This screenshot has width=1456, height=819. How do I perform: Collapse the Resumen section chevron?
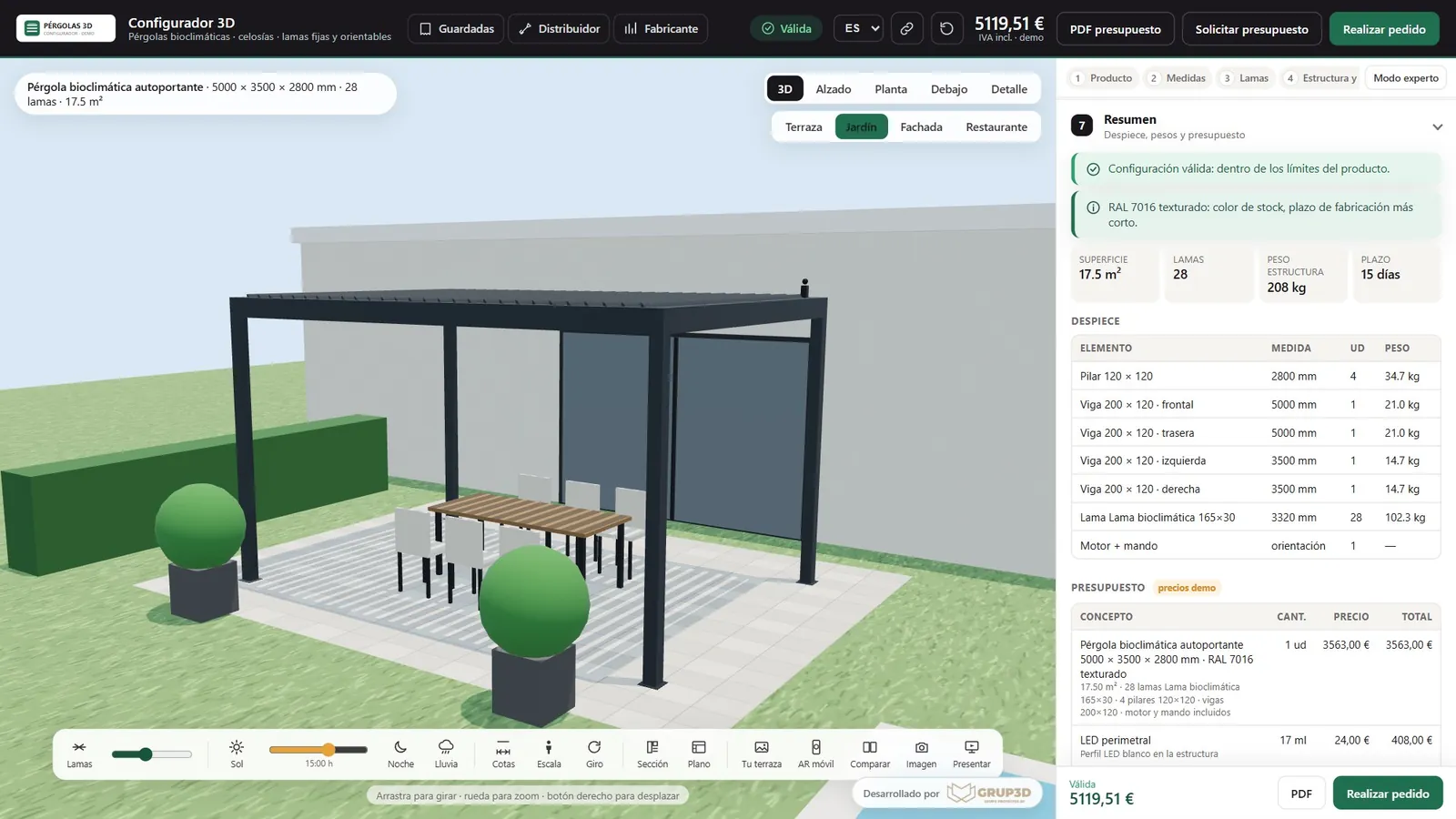pos(1437,126)
